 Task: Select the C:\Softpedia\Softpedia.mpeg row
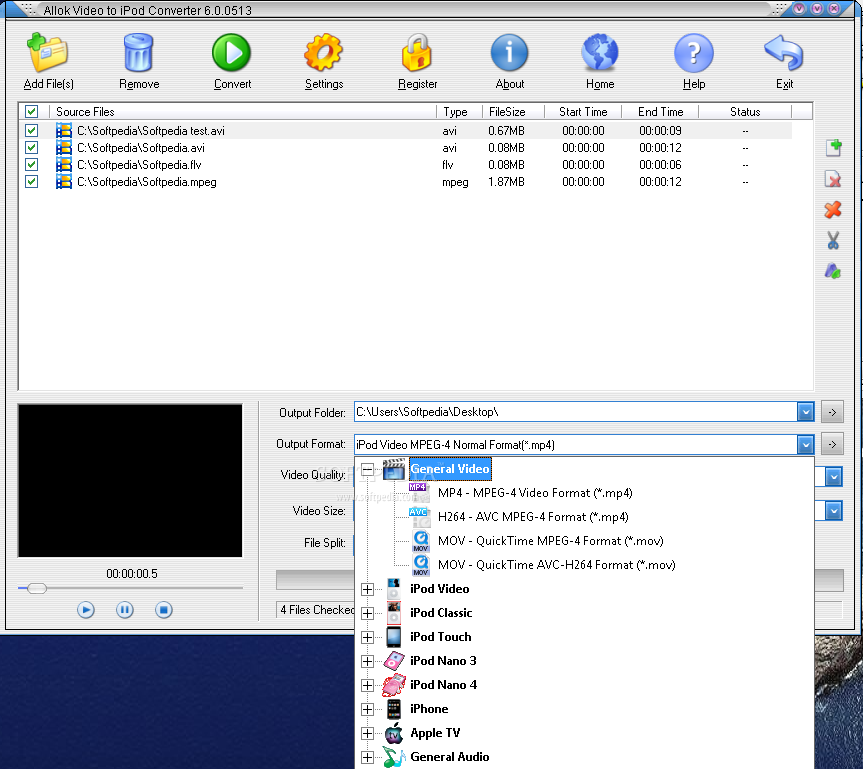407,182
